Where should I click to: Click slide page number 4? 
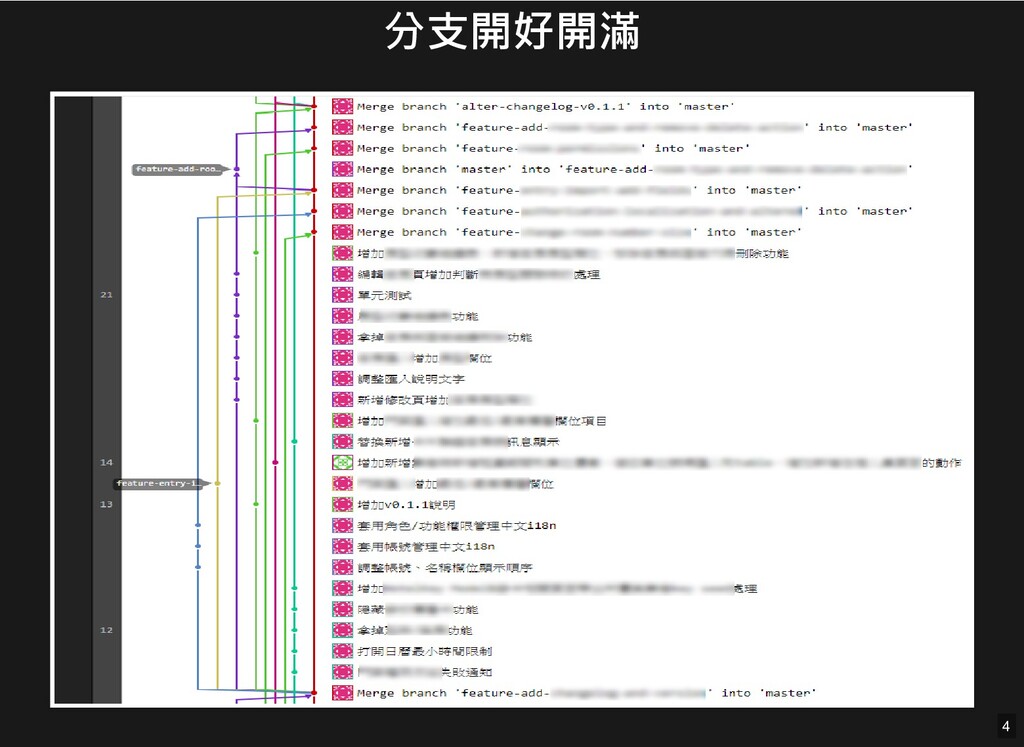(x=1006, y=726)
